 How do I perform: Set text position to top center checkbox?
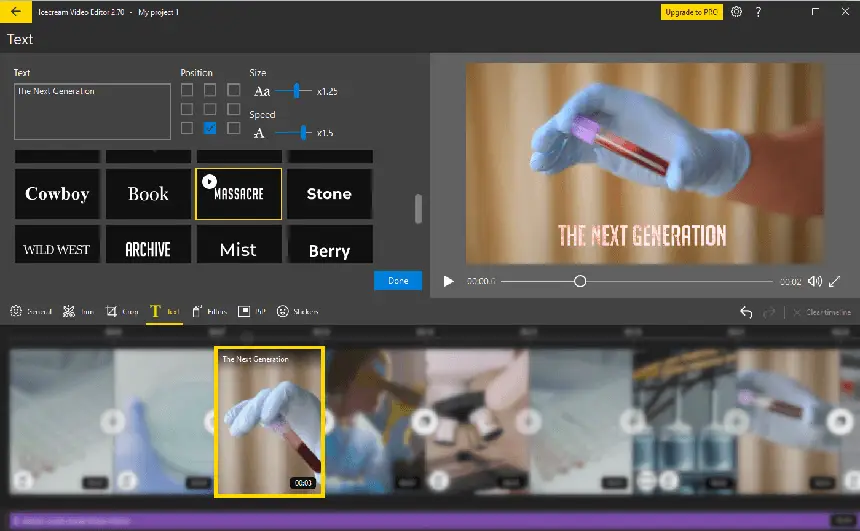pyautogui.click(x=210, y=89)
